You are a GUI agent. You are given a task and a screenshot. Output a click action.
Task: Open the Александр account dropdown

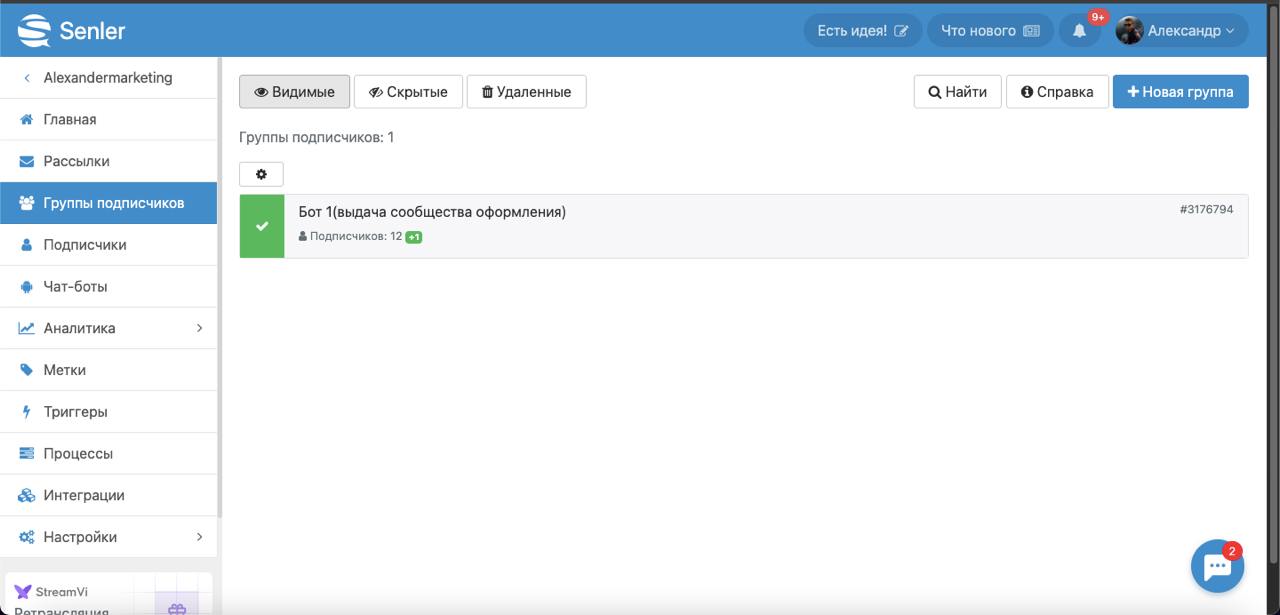tap(1181, 31)
